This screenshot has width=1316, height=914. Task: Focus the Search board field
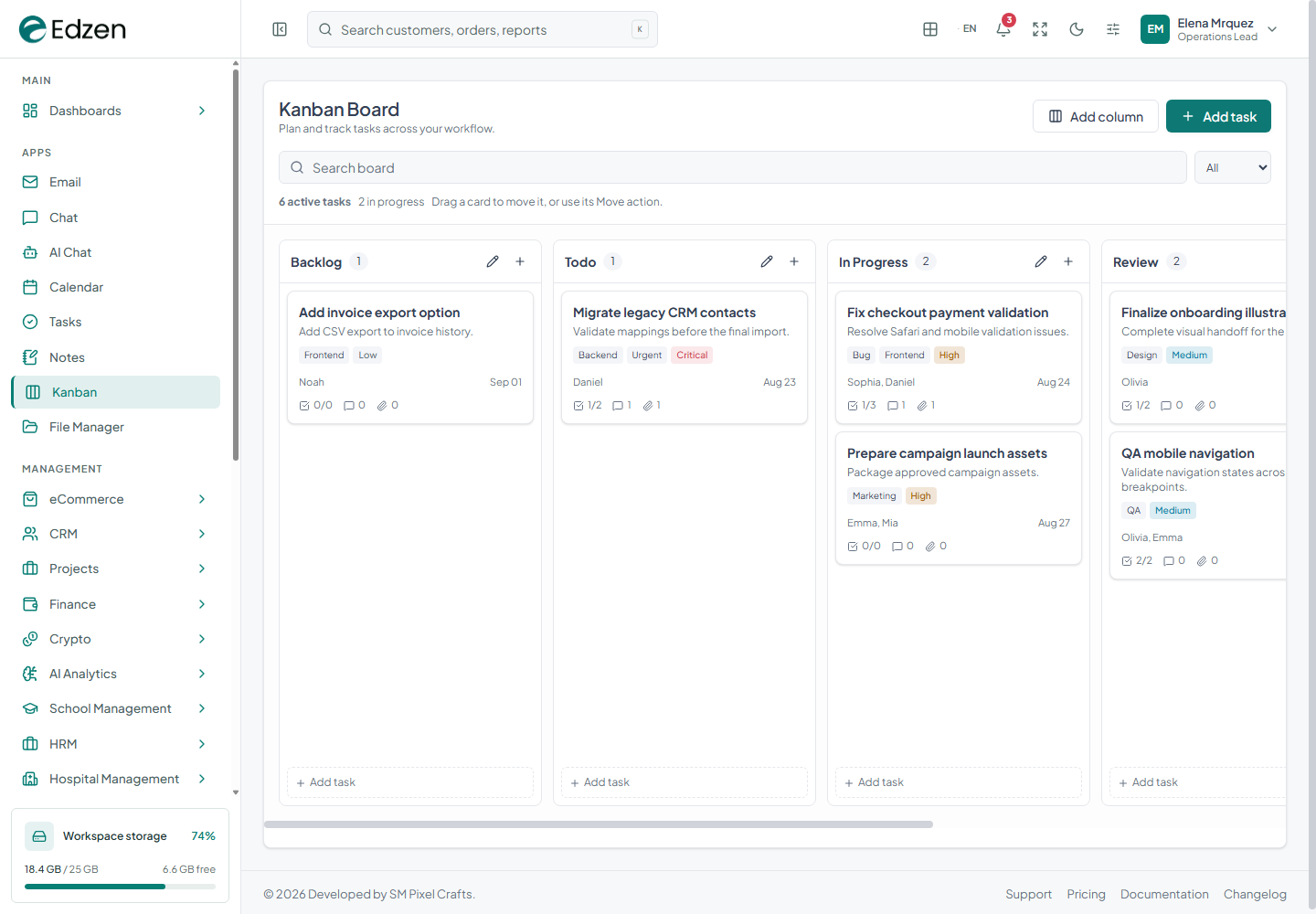(x=732, y=167)
